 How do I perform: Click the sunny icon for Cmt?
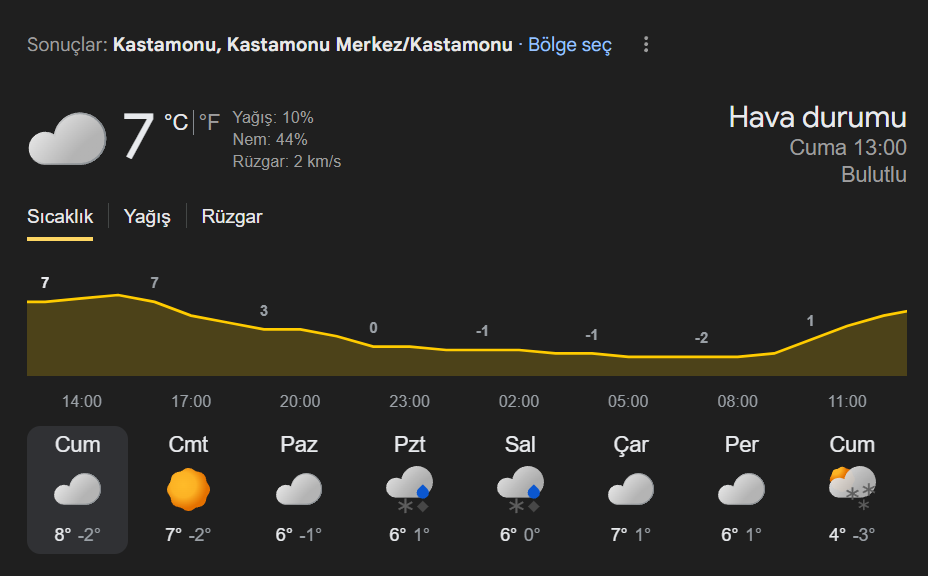coord(188,489)
